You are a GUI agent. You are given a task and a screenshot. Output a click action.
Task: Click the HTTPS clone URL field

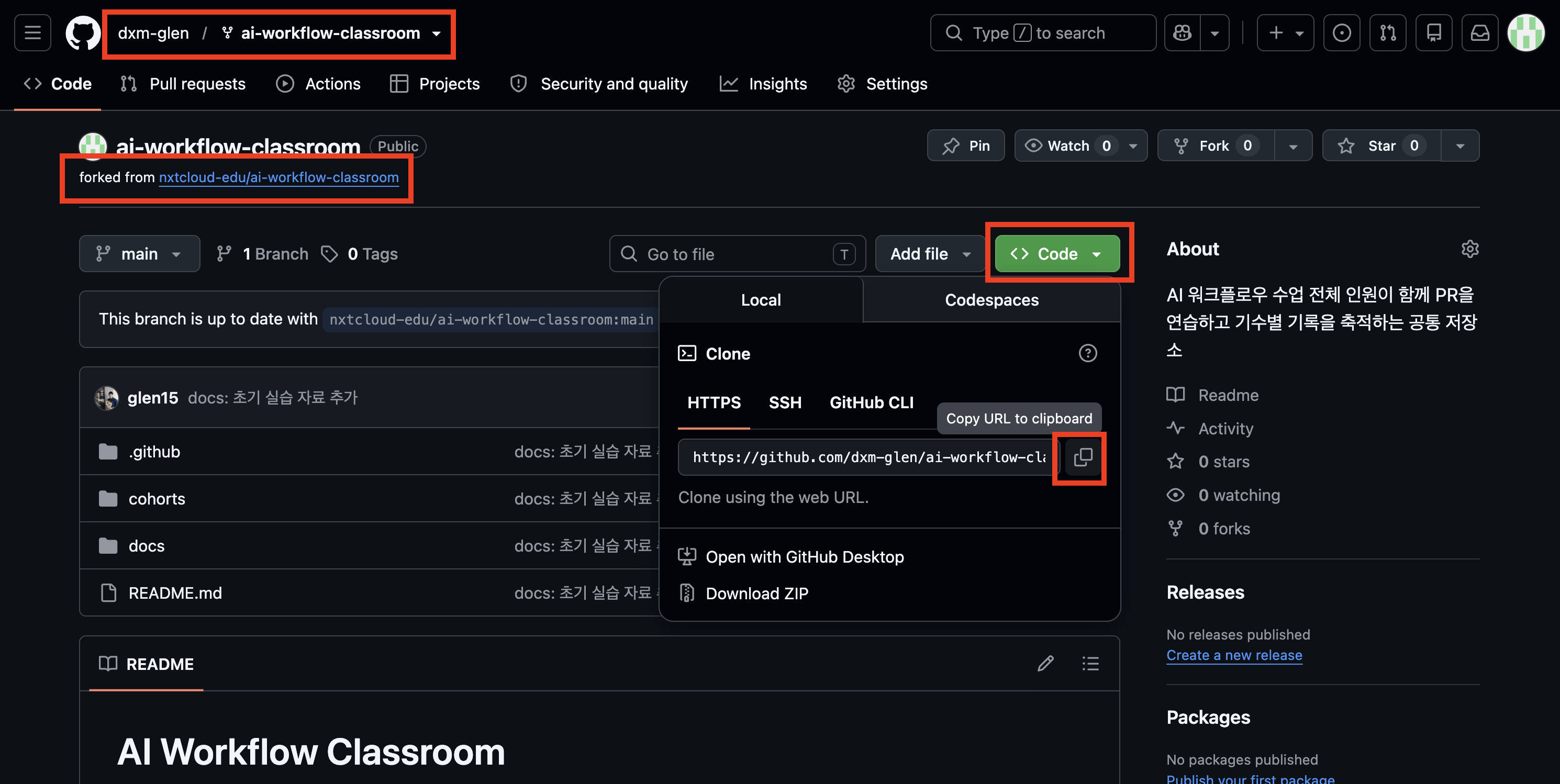[x=868, y=457]
